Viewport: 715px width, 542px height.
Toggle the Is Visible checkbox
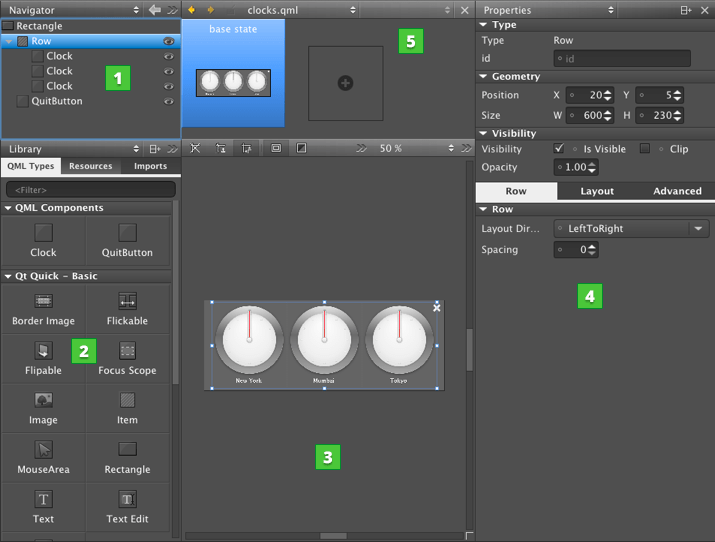pyautogui.click(x=559, y=148)
